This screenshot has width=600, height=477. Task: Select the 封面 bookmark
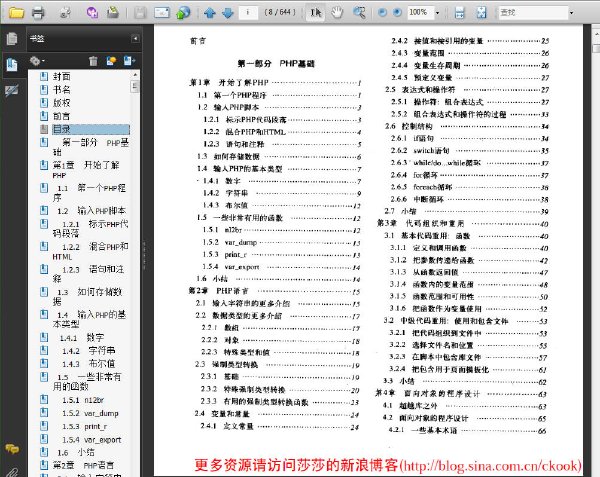coord(62,77)
